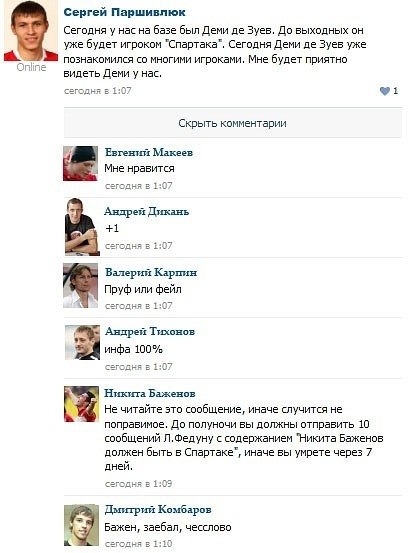Click Комбаров comment timestamp 1:10
The image size is (409, 553).
click(138, 543)
